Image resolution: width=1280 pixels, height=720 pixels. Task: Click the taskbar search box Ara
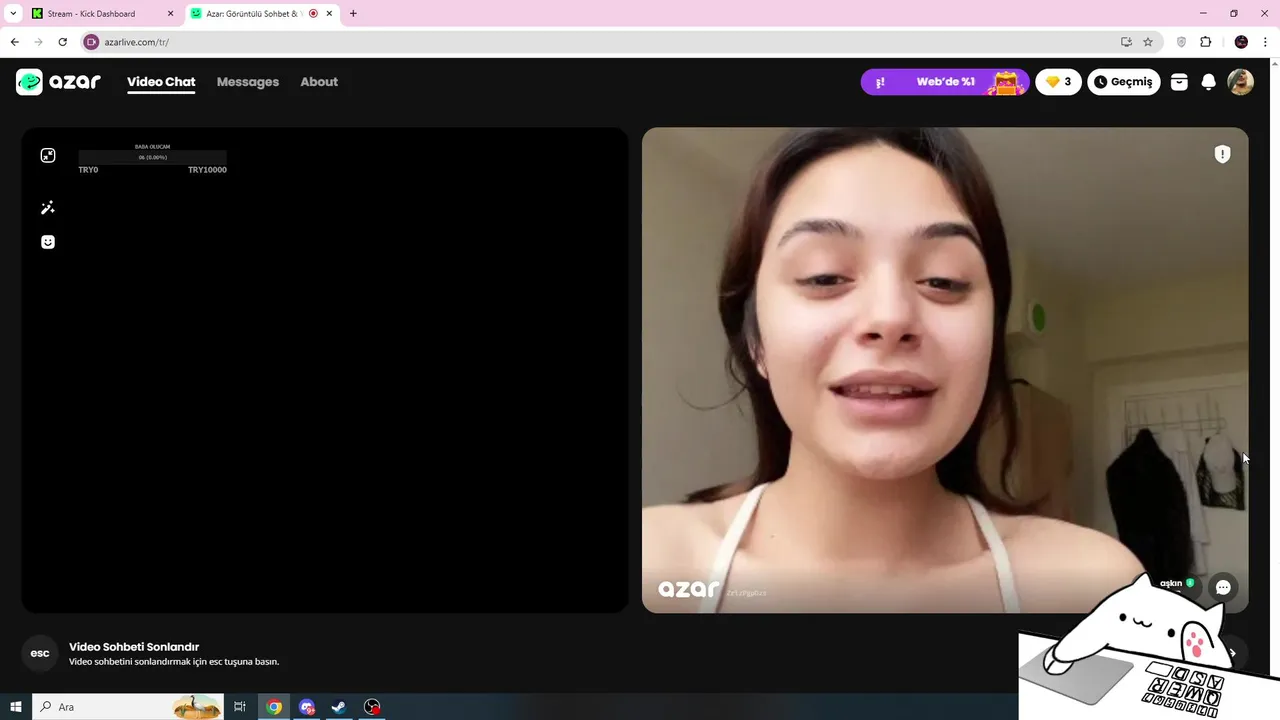[128, 707]
